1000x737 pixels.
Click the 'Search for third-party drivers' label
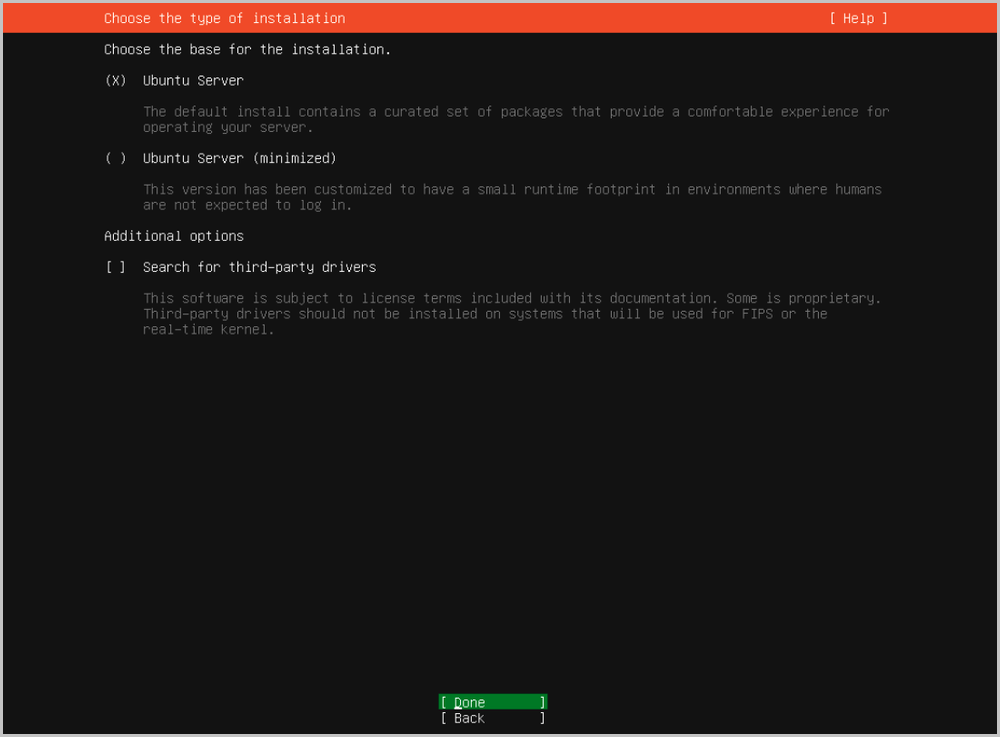259,267
